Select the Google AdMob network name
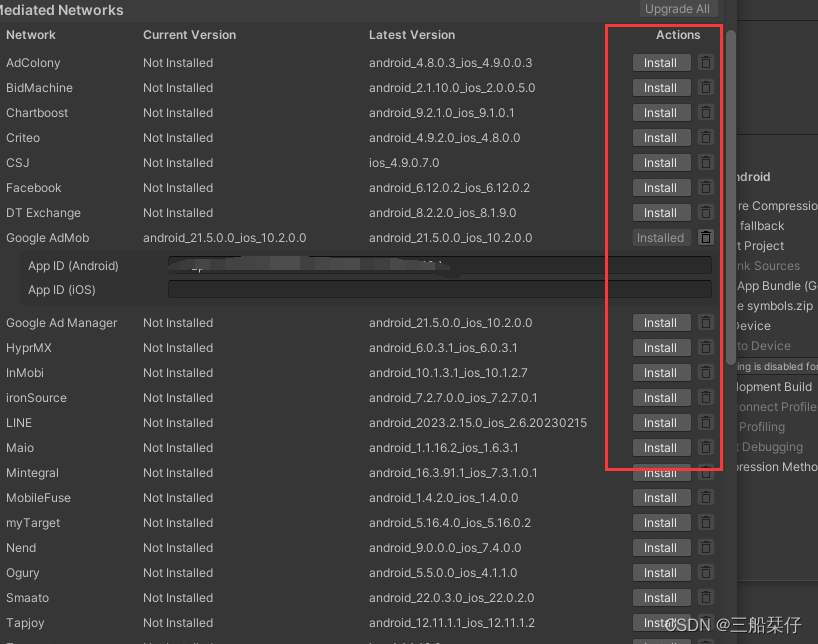The height and width of the screenshot is (644, 818). (47, 238)
